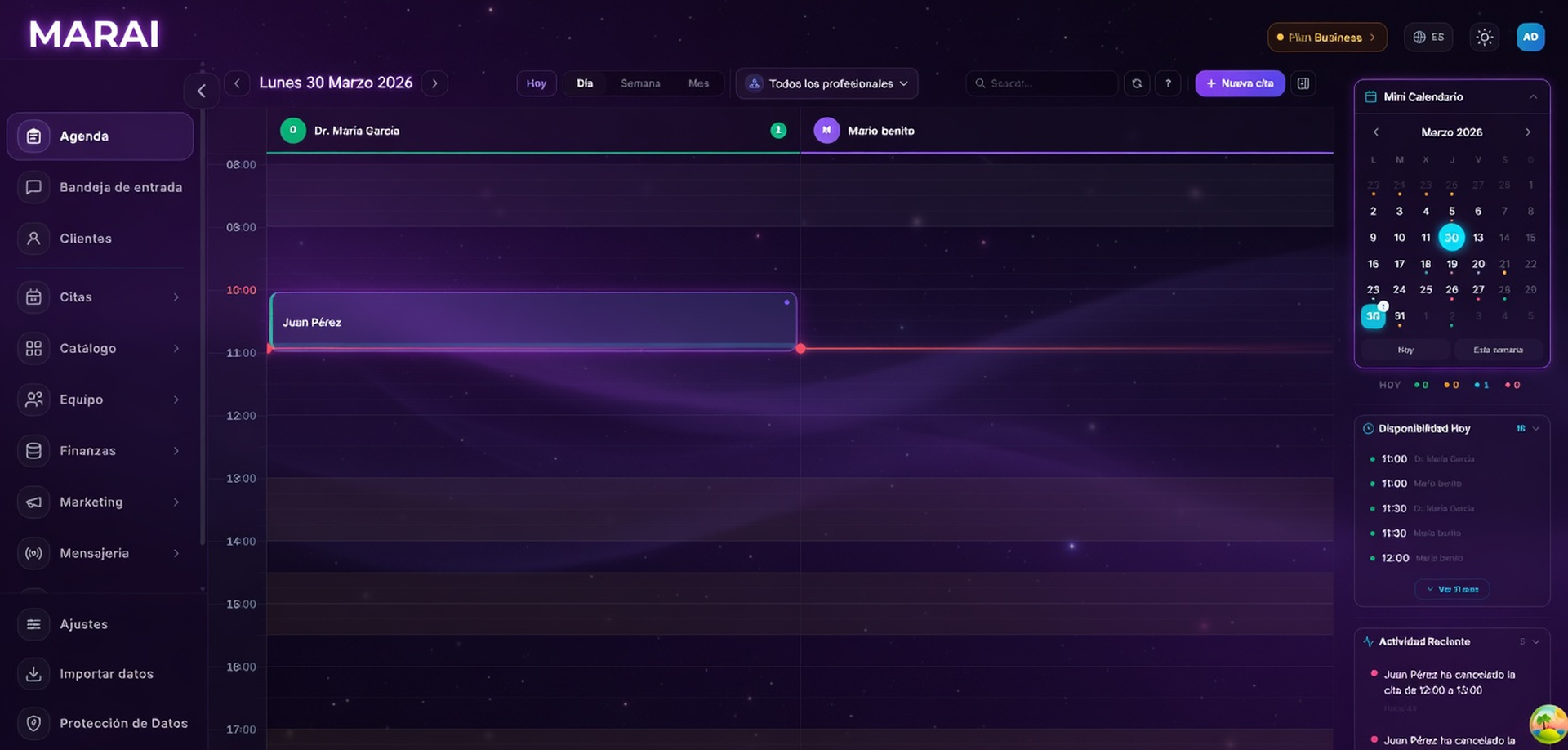Open the help question mark icon
The image size is (1568, 750).
(x=1168, y=83)
